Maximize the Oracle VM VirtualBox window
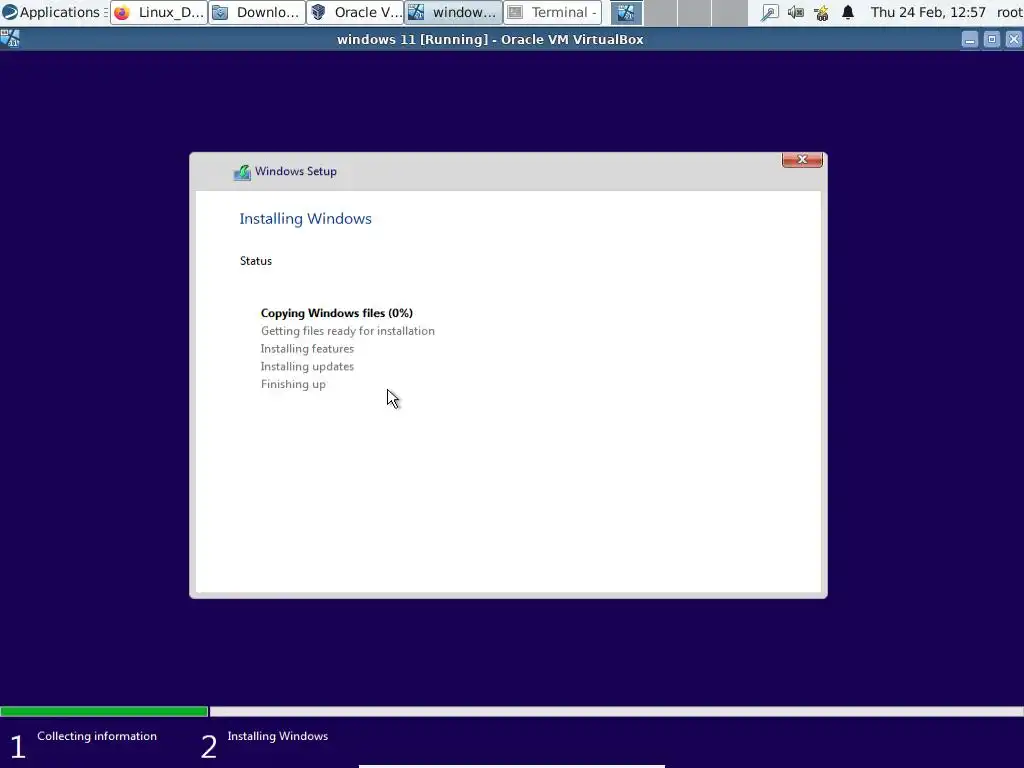The width and height of the screenshot is (1024, 768). (991, 40)
